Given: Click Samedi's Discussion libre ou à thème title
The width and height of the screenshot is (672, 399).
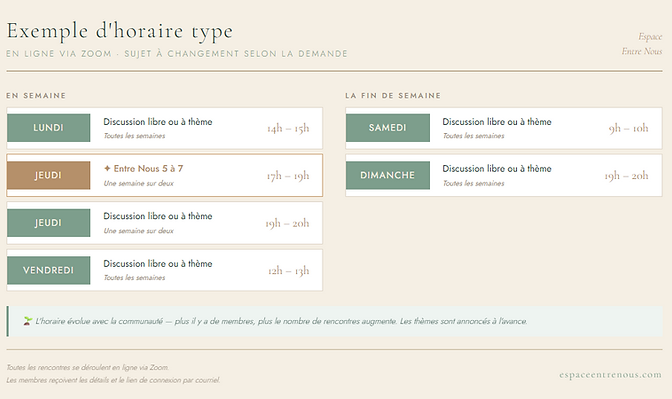Looking at the screenshot, I should (x=497, y=122).
